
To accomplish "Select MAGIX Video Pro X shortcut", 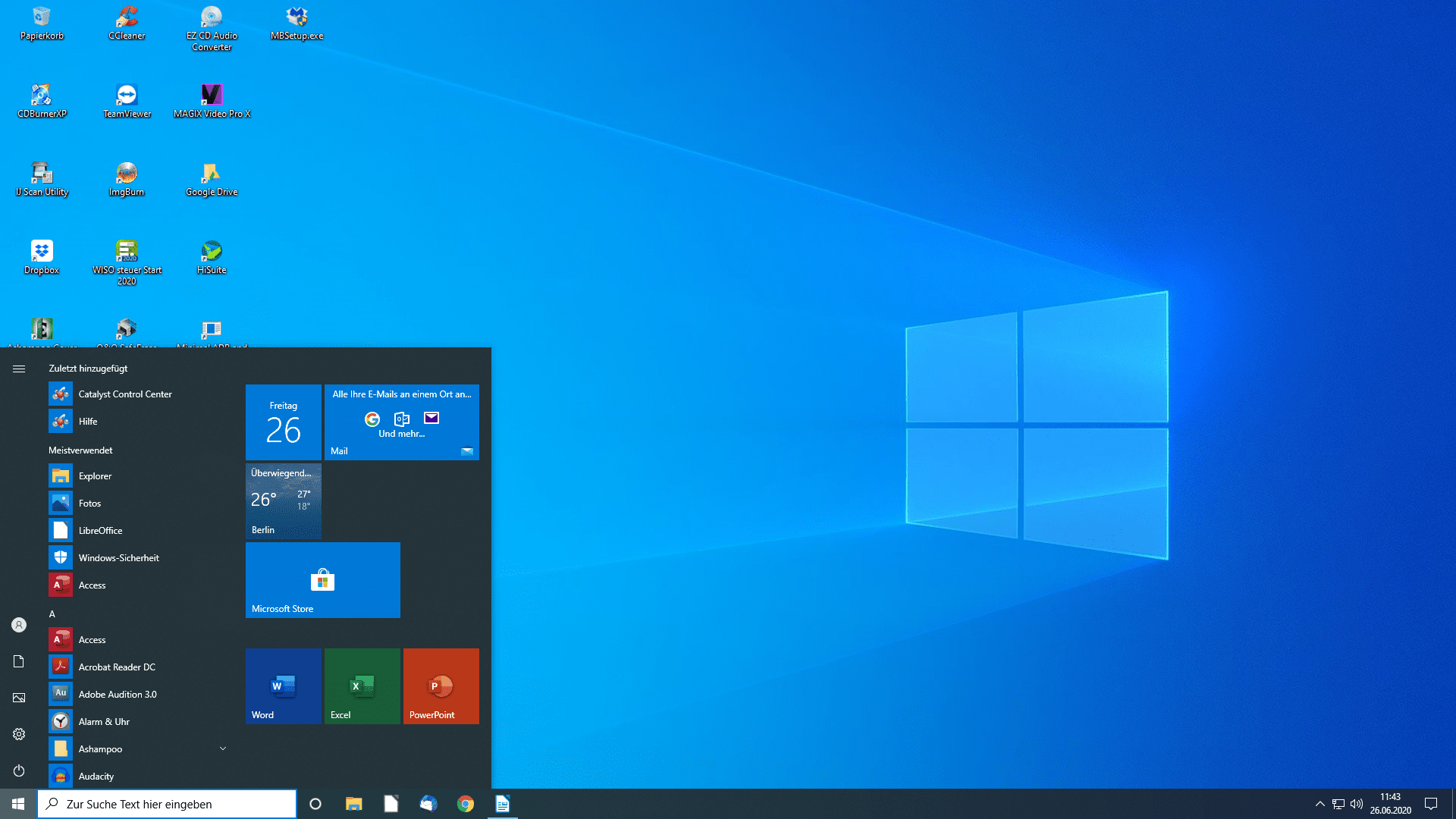I will (x=212, y=101).
